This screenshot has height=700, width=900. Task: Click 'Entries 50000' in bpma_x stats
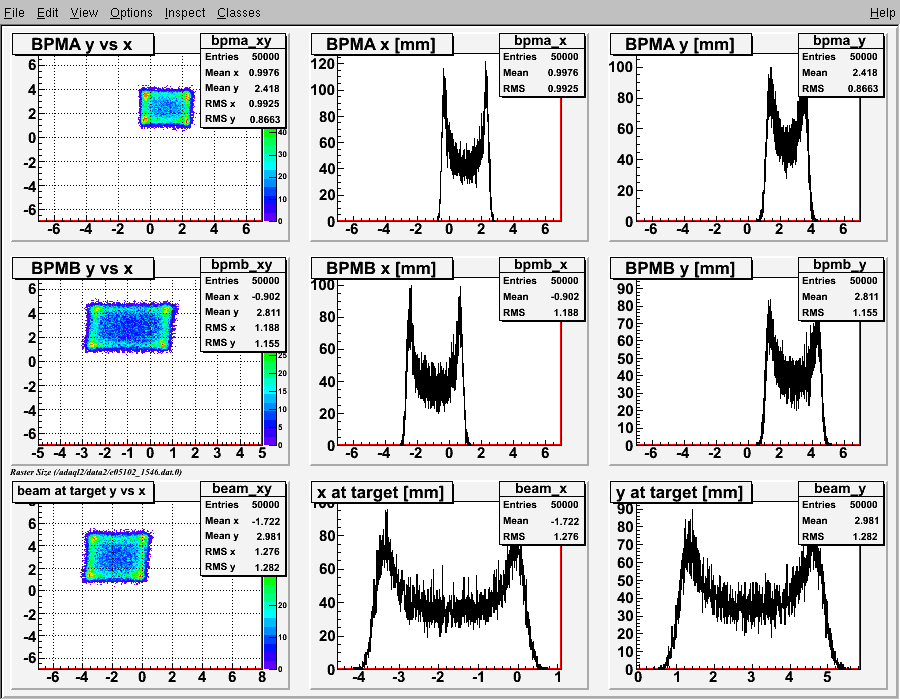tap(542, 57)
